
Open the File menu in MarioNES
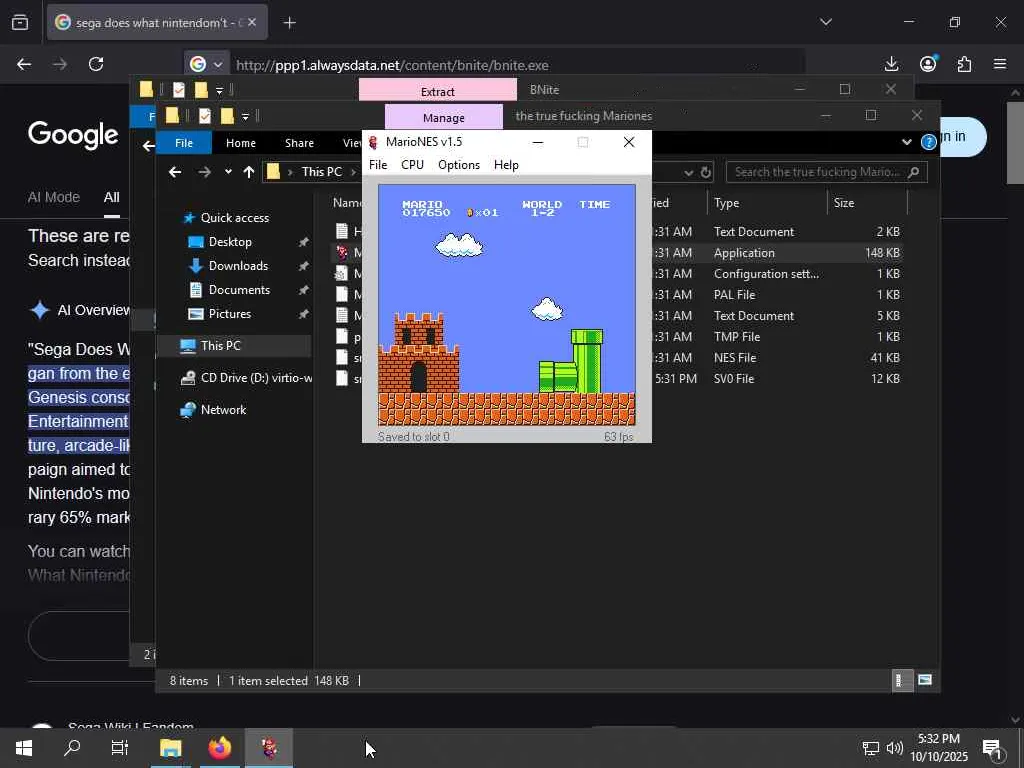point(378,165)
